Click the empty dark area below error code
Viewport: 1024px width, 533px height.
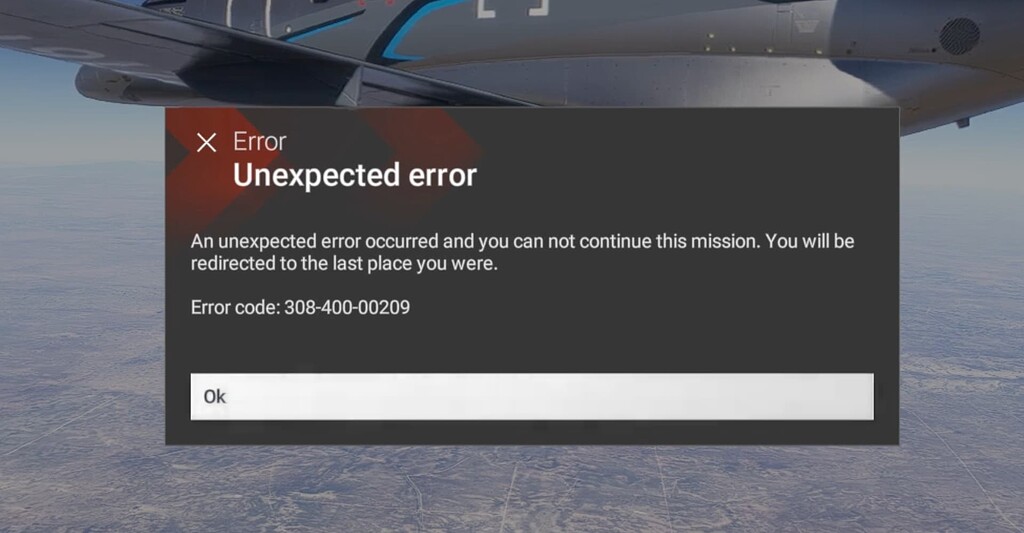coord(532,345)
